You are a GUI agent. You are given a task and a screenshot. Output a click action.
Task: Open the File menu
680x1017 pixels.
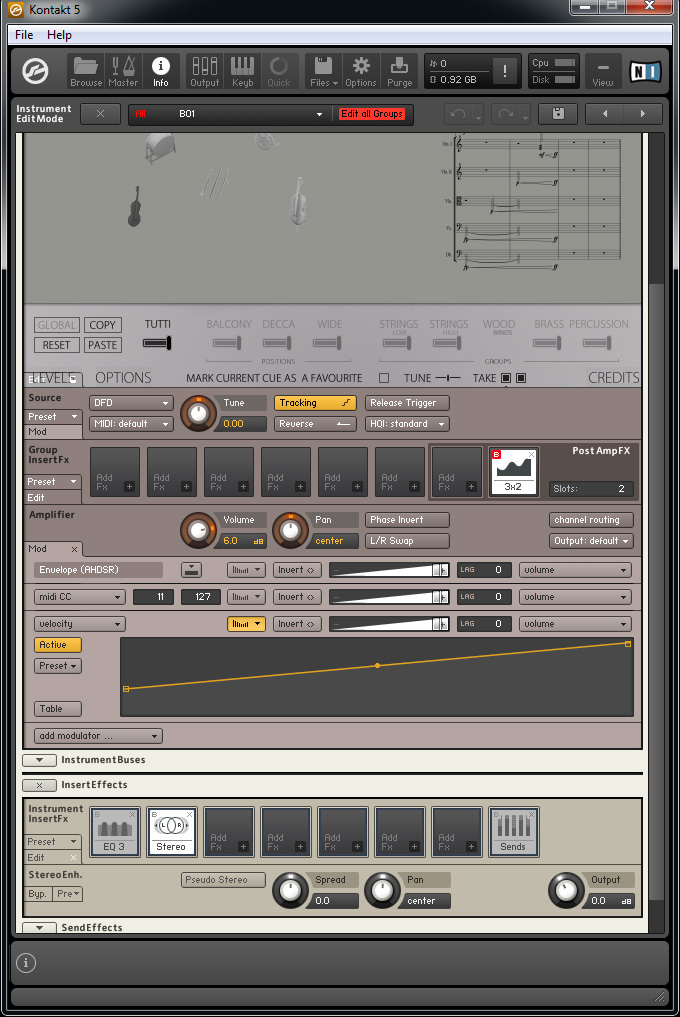pyautogui.click(x=24, y=35)
